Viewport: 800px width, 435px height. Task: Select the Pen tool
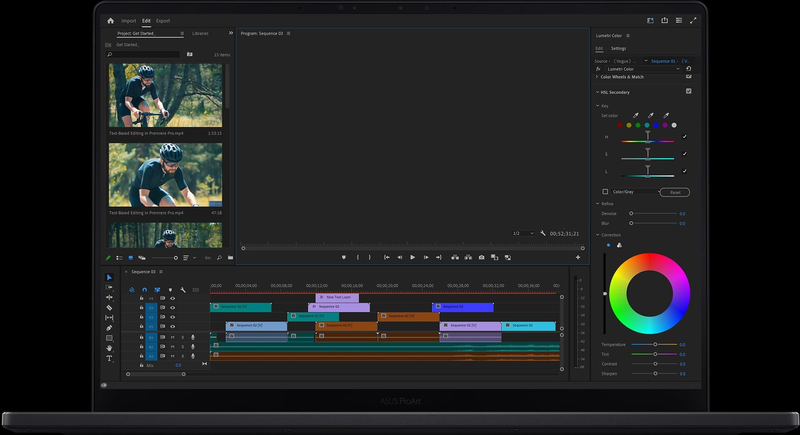tap(109, 328)
